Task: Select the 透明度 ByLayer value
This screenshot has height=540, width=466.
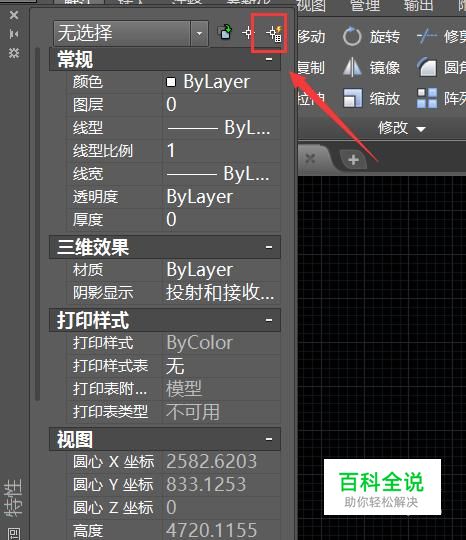Action: click(221, 197)
